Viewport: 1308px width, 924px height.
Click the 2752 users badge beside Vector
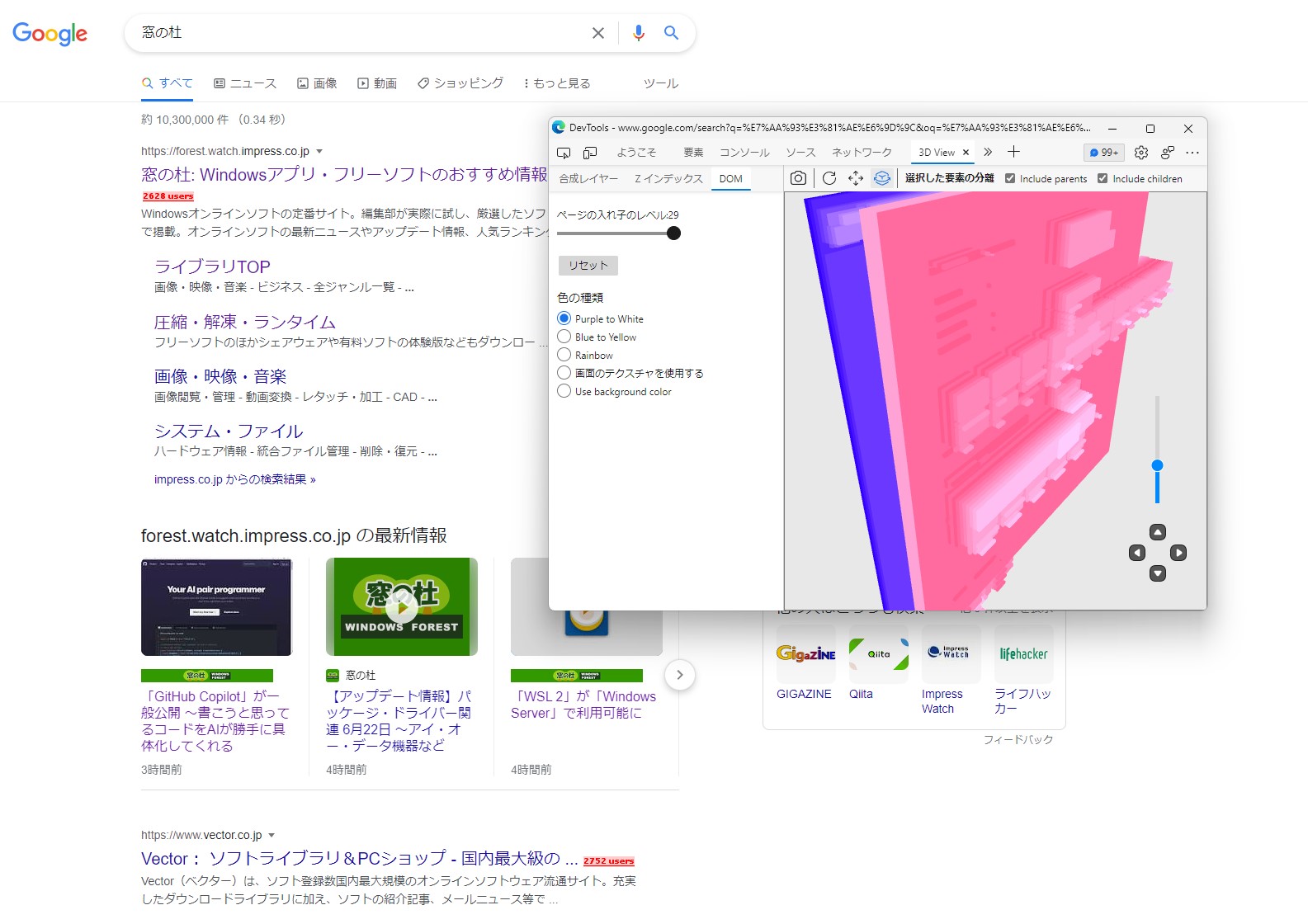coord(609,860)
